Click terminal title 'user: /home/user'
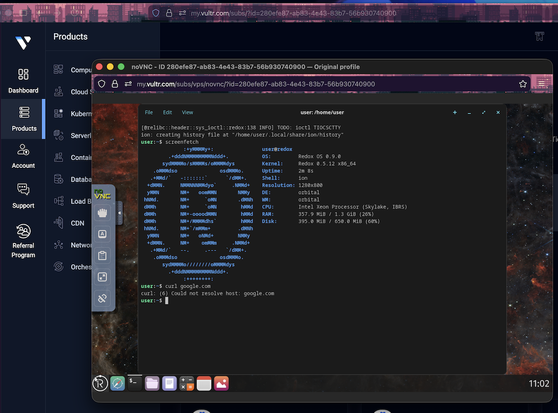 coord(322,112)
